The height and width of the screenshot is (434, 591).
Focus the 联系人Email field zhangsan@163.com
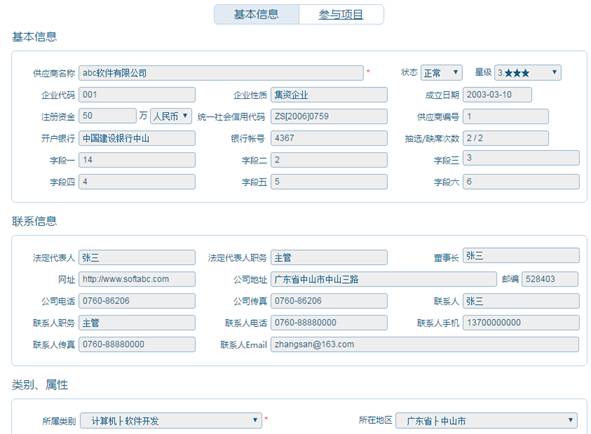[x=424, y=345]
